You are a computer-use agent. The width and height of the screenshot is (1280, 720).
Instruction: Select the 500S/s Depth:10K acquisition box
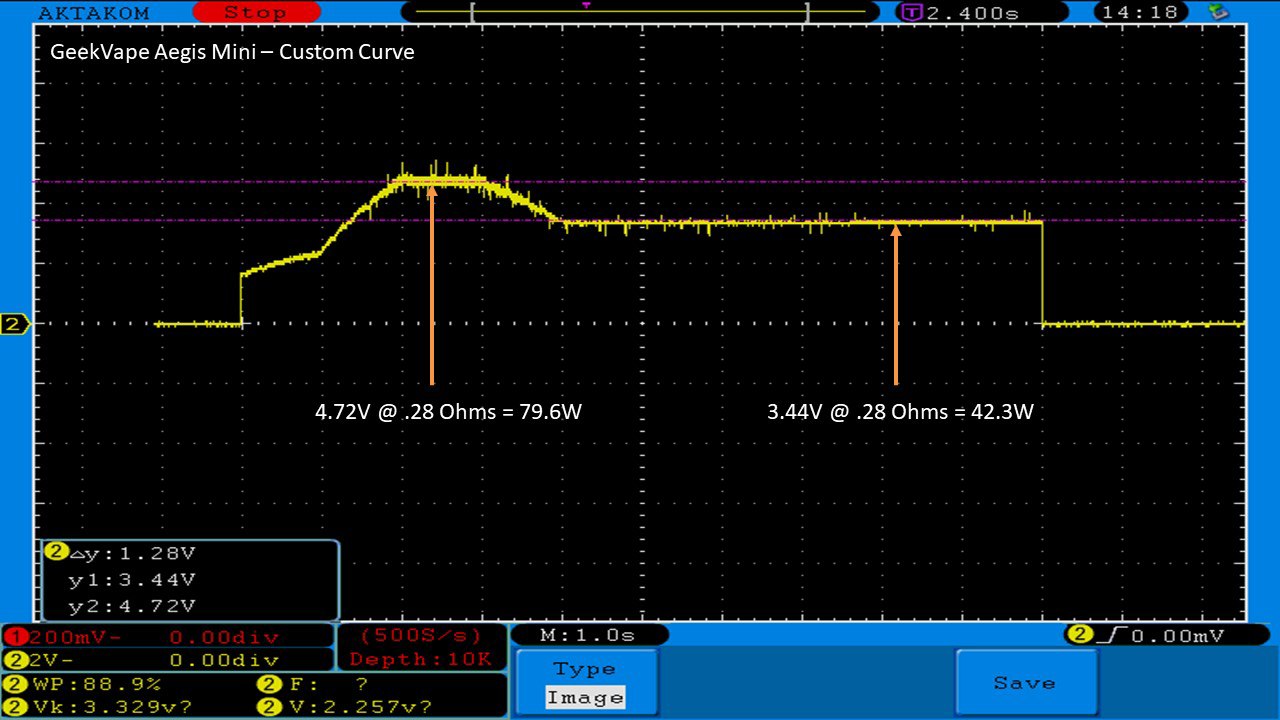pyautogui.click(x=421, y=648)
